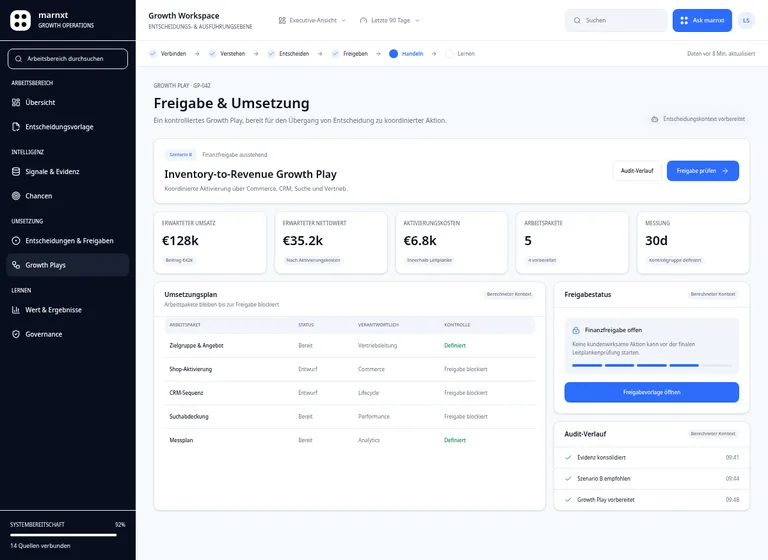Click the Szenario B tag
Viewport: 768px width, 560px height.
(180, 155)
